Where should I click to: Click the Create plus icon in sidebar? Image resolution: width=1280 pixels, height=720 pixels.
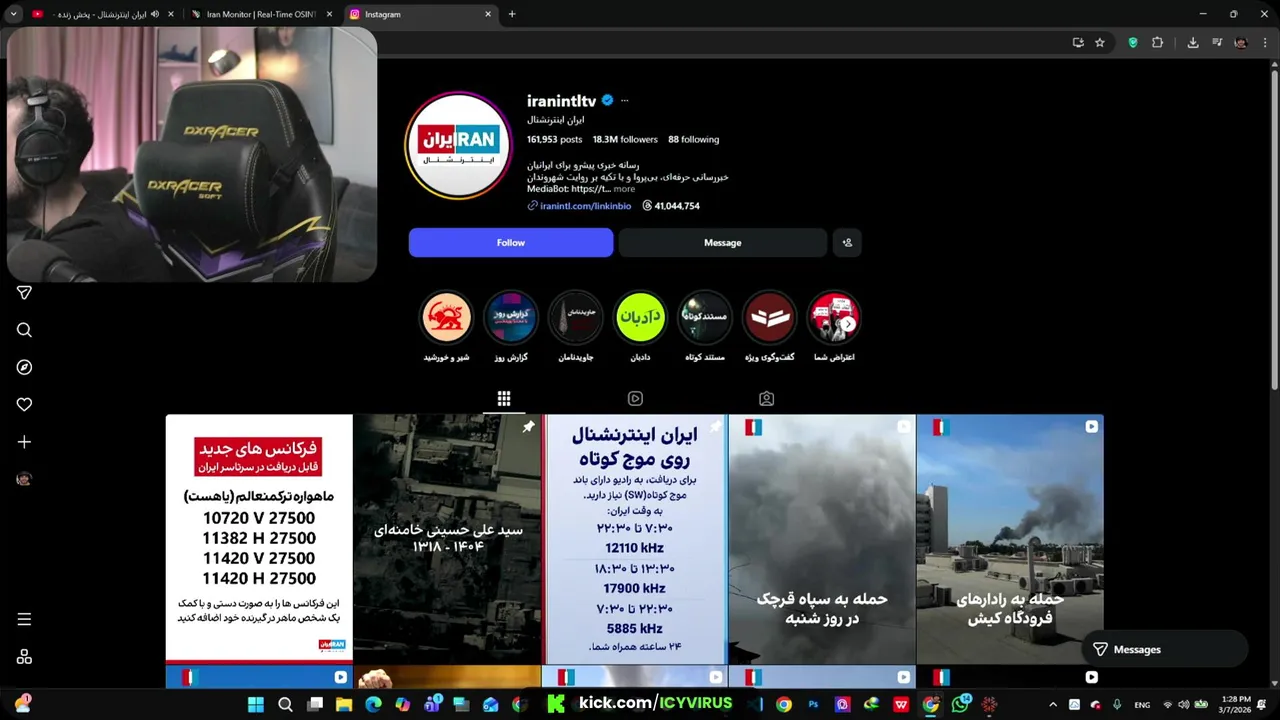(24, 442)
